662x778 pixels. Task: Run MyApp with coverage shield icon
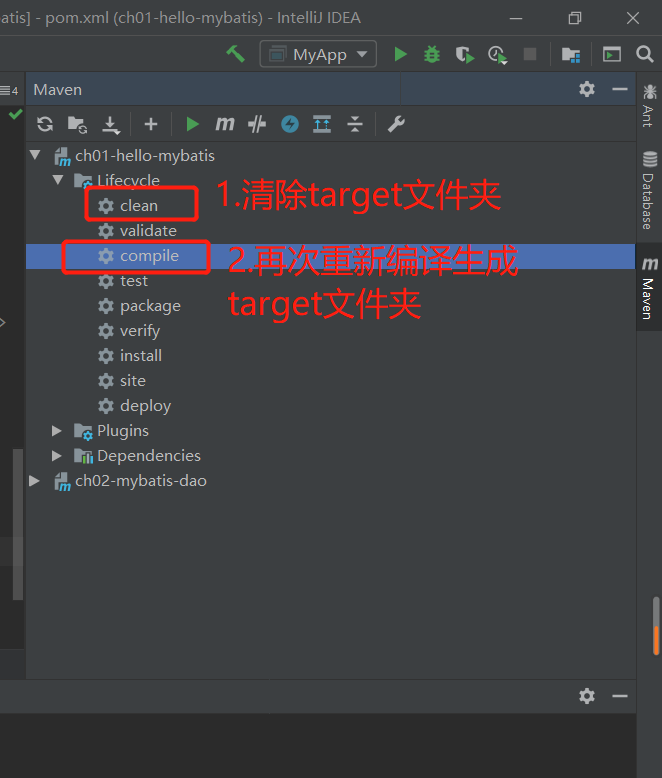[x=464, y=54]
